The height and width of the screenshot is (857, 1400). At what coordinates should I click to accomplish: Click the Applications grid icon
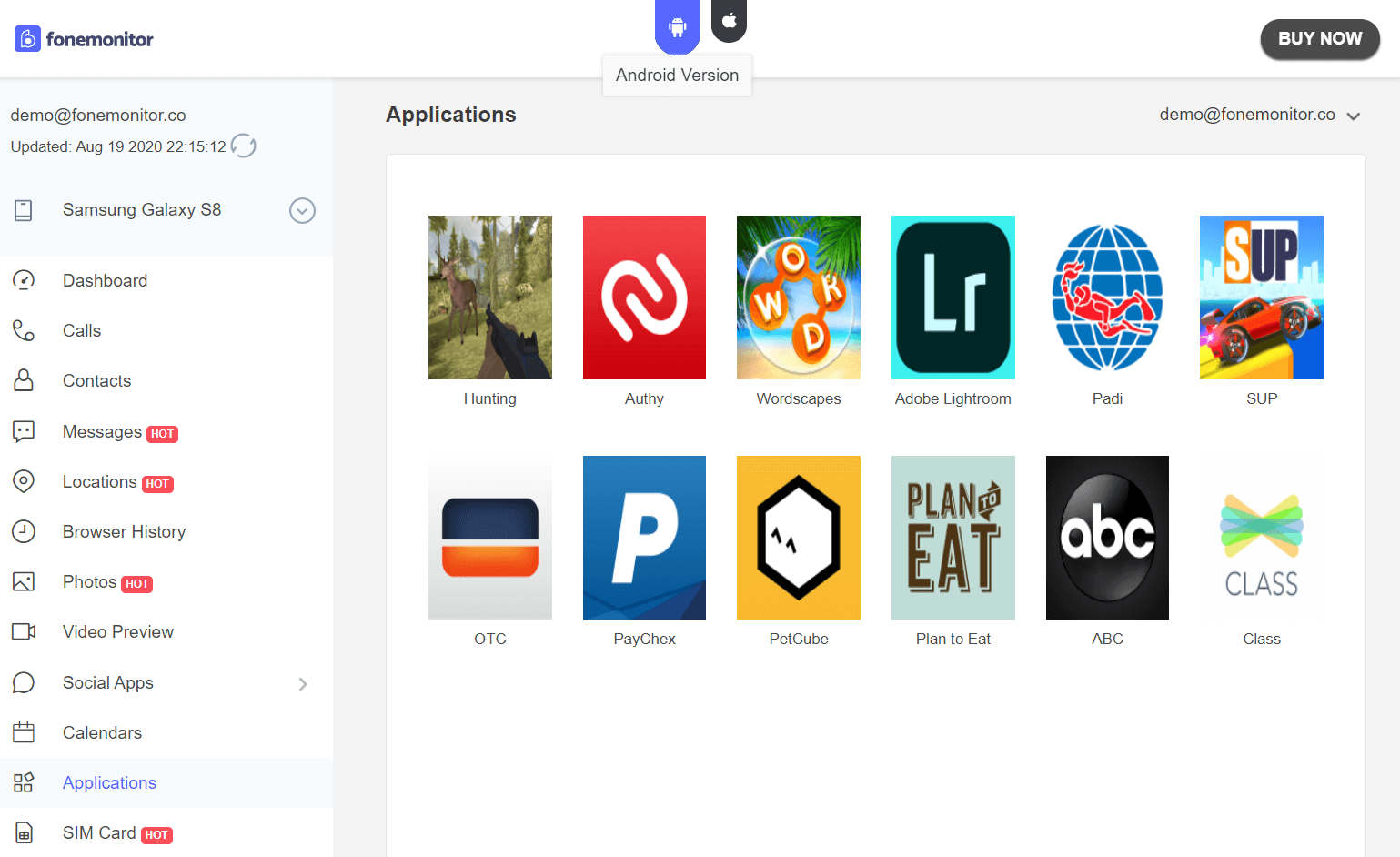(x=24, y=782)
